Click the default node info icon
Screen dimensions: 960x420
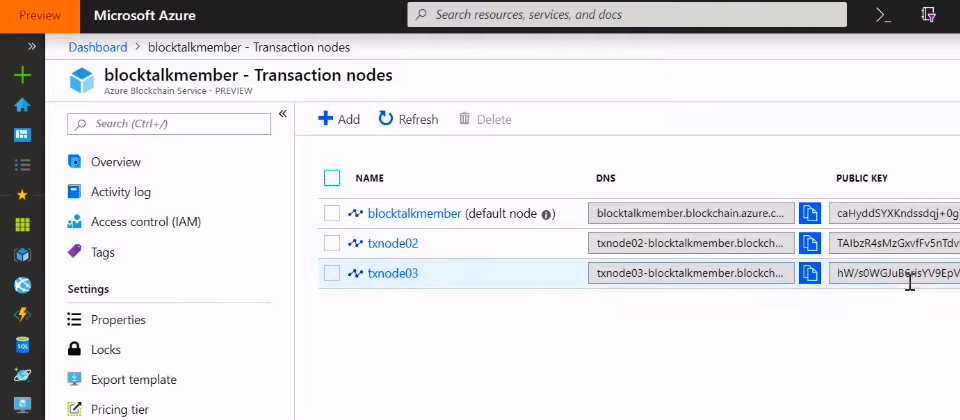[546, 214]
